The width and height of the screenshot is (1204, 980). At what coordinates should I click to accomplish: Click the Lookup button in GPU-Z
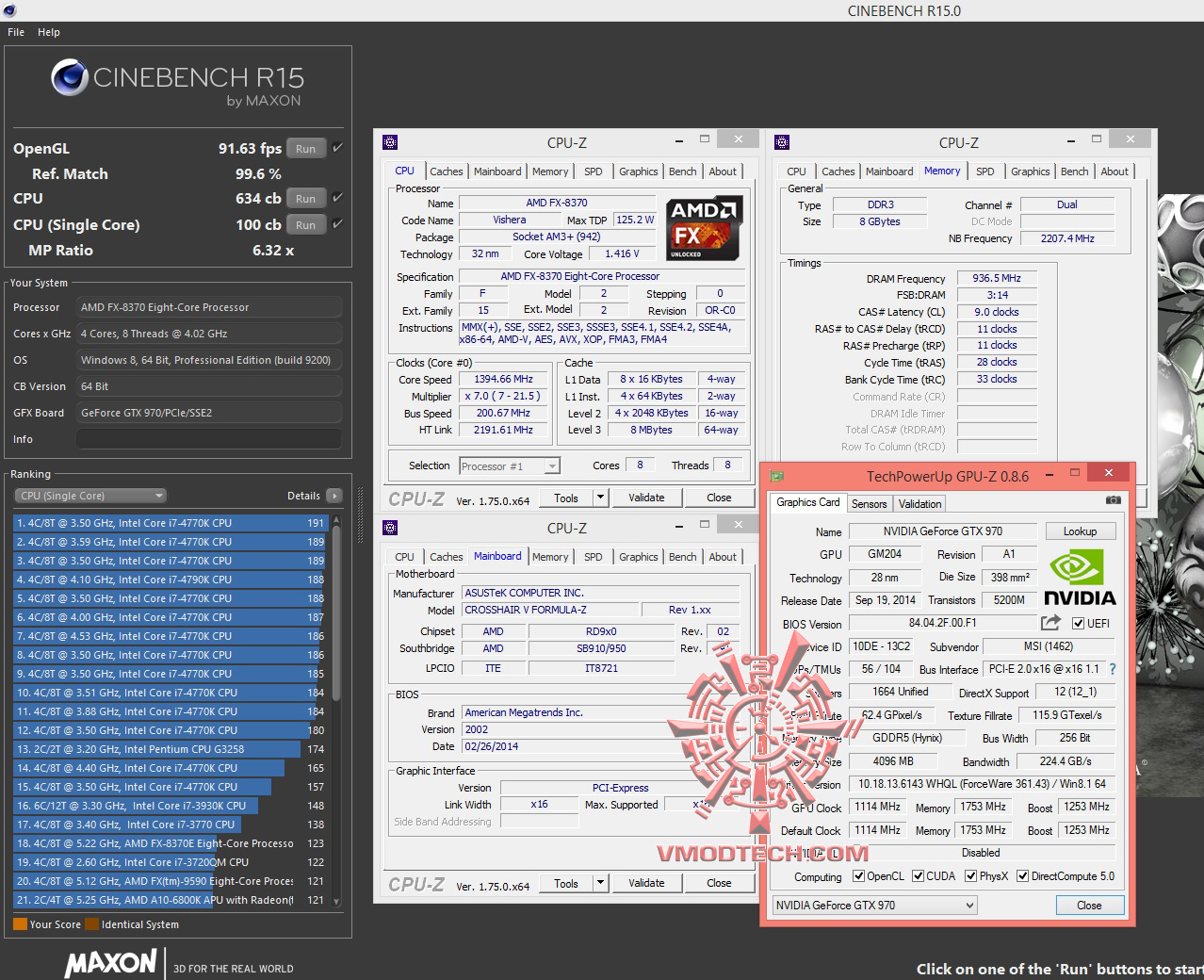coord(1080,531)
